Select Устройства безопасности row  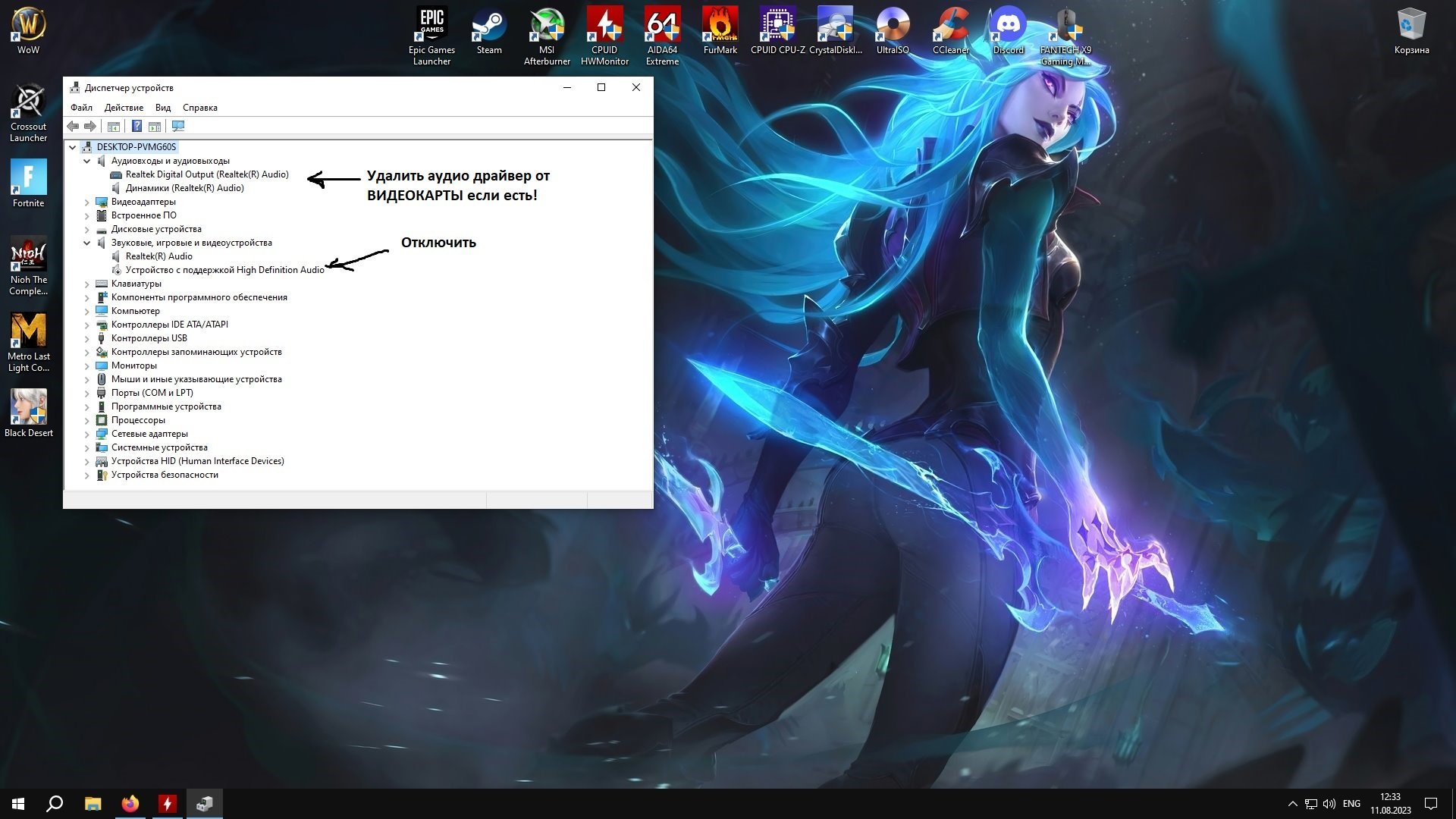pyautogui.click(x=165, y=475)
